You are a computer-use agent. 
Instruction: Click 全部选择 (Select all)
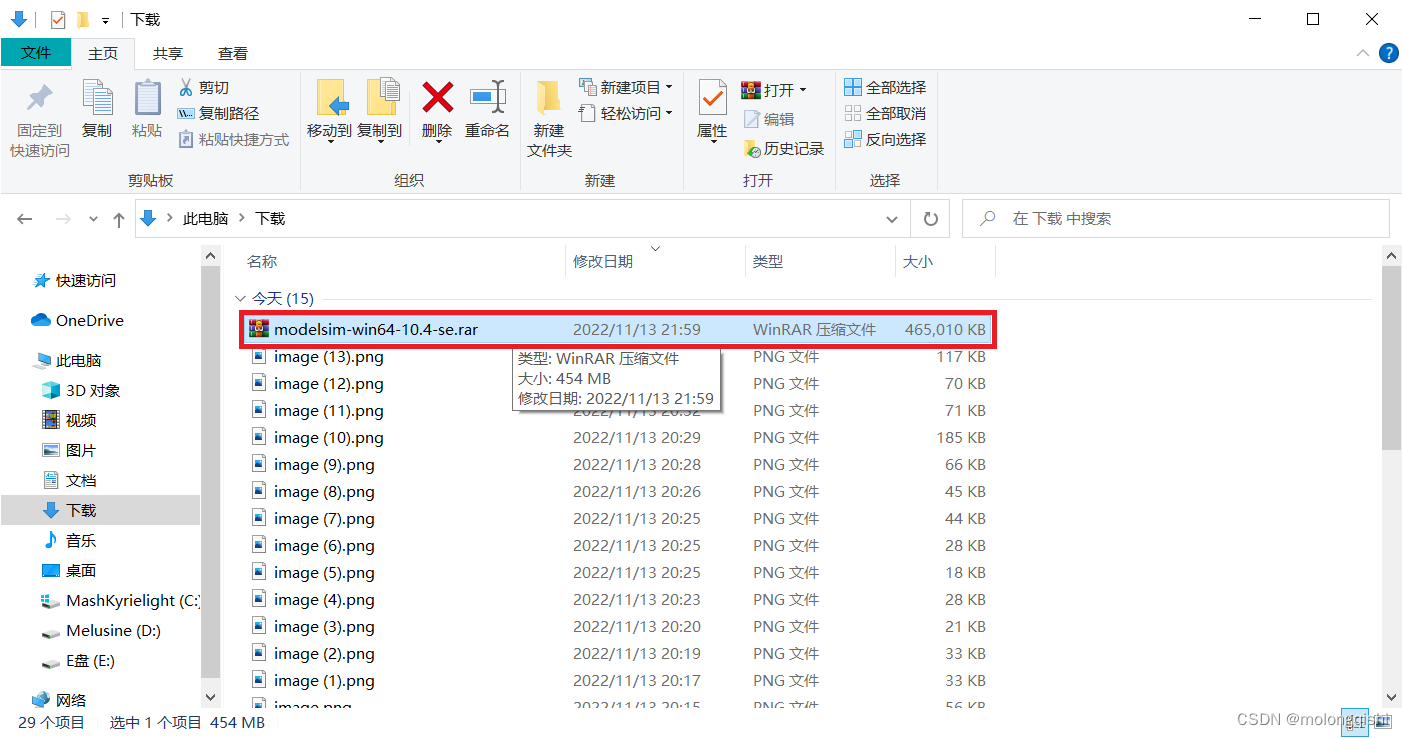885,87
